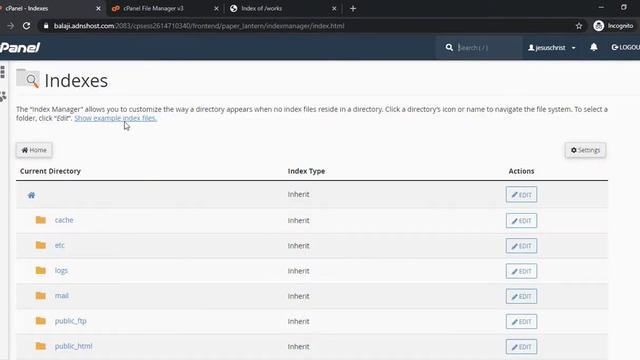This screenshot has width=640, height=360.
Task: Open the public_html folder icon
Action: click(40, 346)
